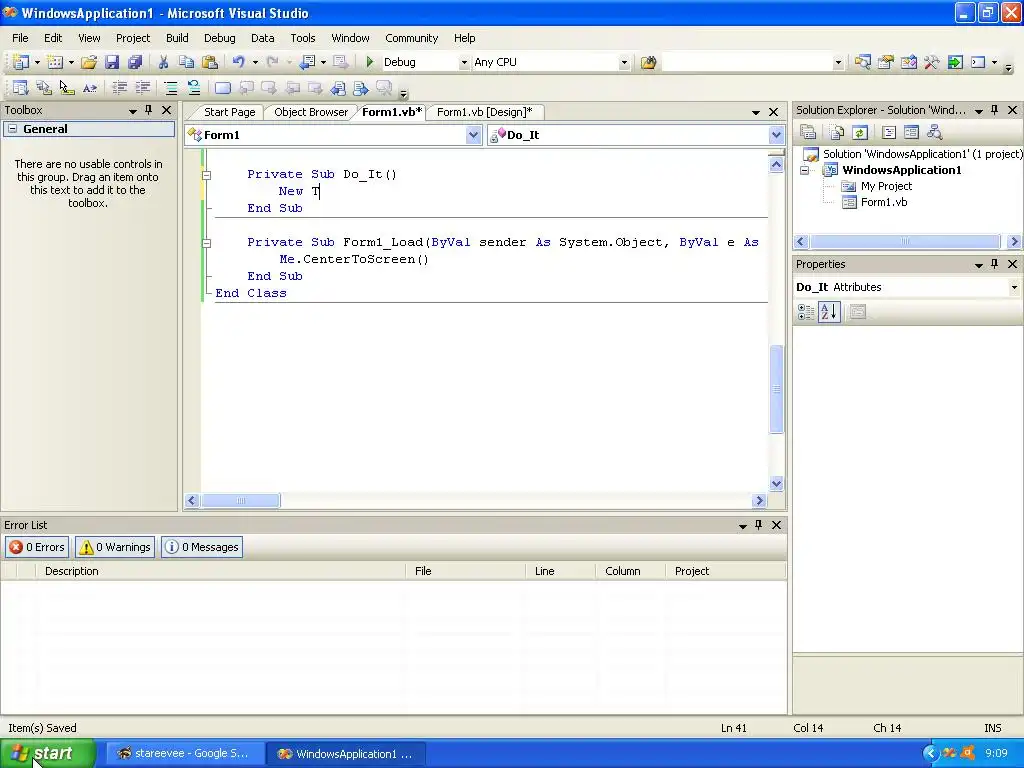Image resolution: width=1024 pixels, height=768 pixels.
Task: Open the Command Window toolbar icon
Action: pos(978,62)
